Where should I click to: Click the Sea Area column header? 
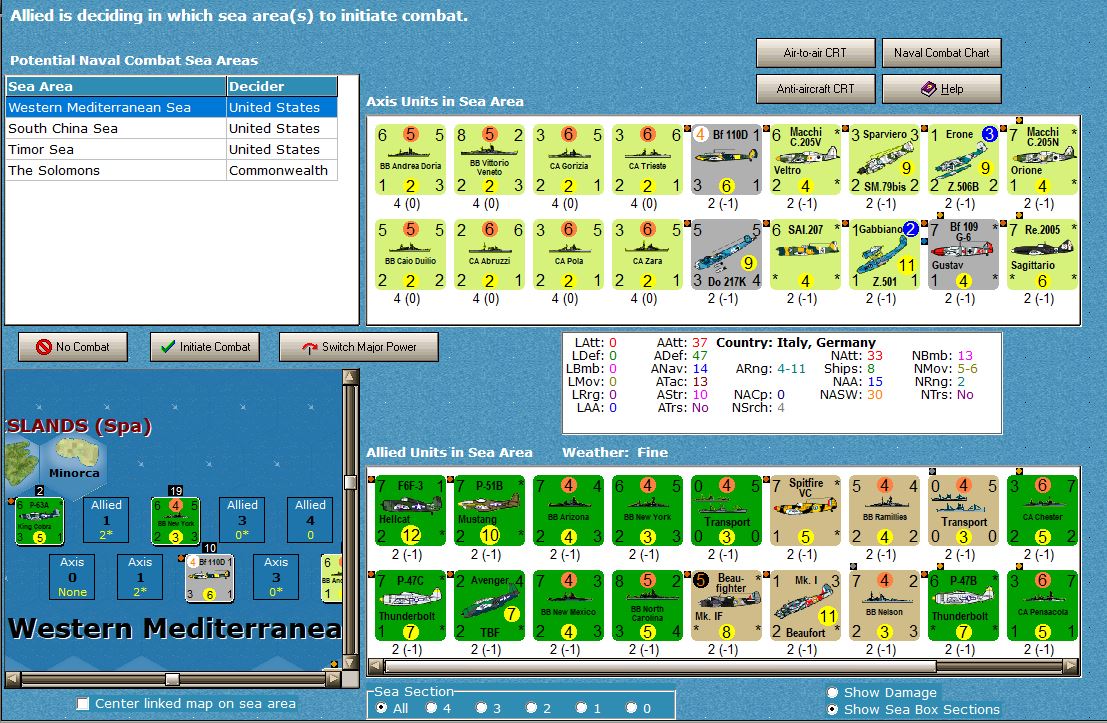(116, 86)
